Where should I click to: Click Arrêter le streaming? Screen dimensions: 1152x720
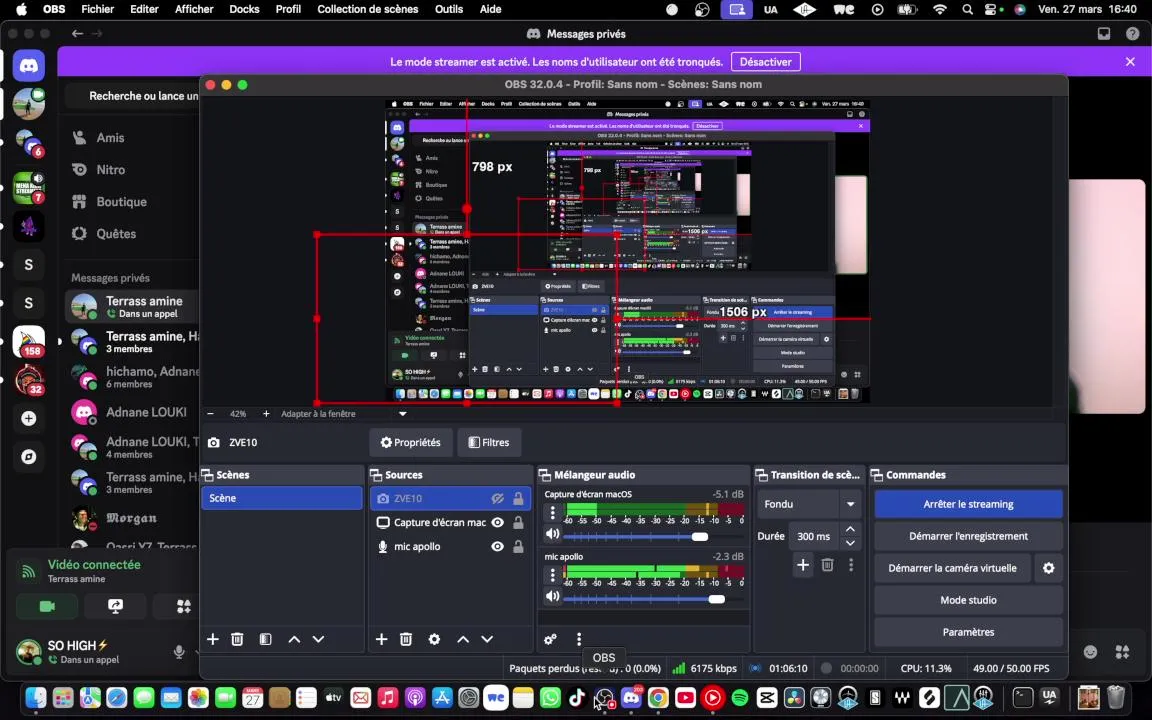pyautogui.click(x=968, y=504)
